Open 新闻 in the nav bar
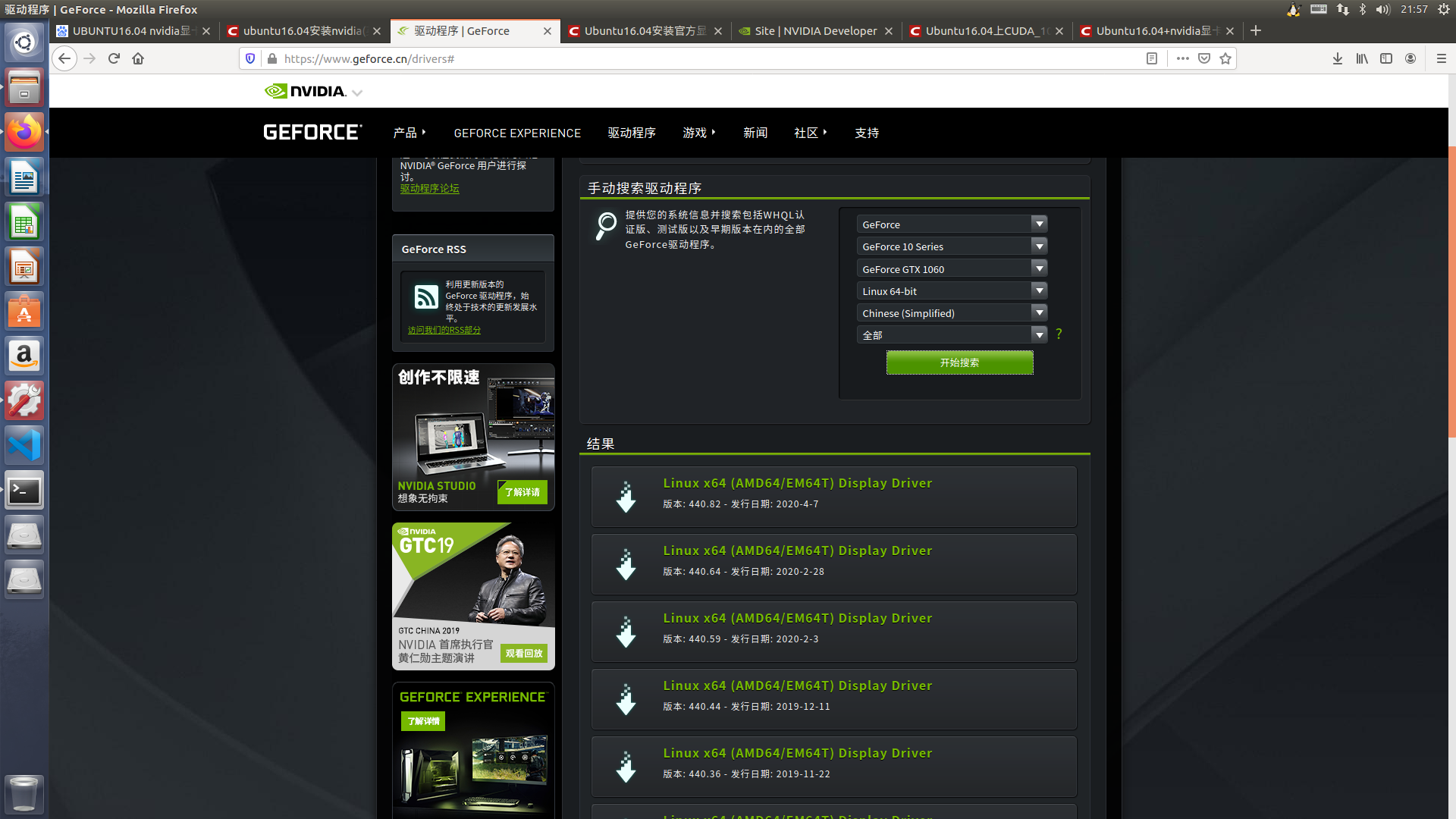 click(x=755, y=133)
